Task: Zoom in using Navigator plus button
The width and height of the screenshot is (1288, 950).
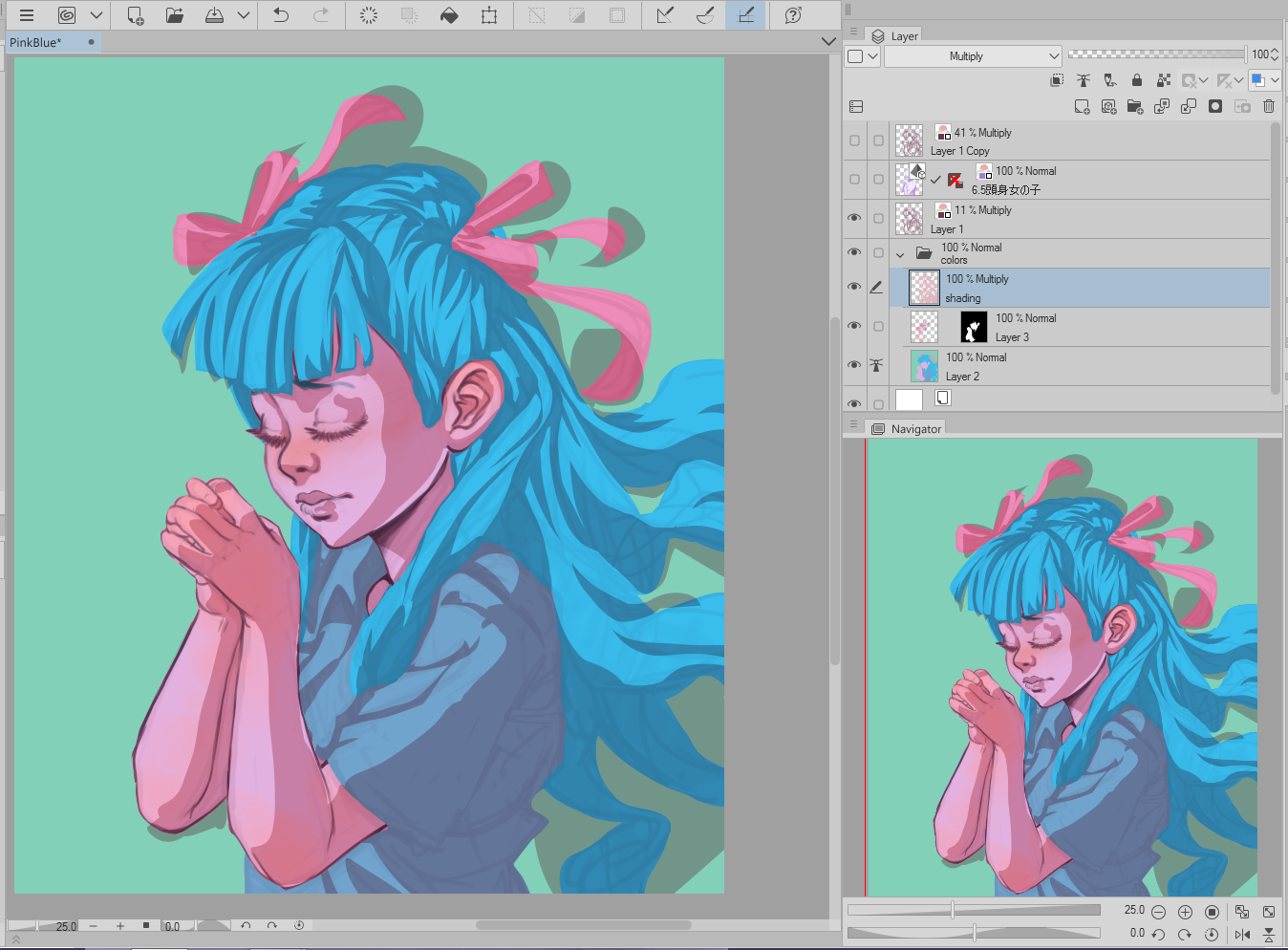Action: [x=1185, y=912]
